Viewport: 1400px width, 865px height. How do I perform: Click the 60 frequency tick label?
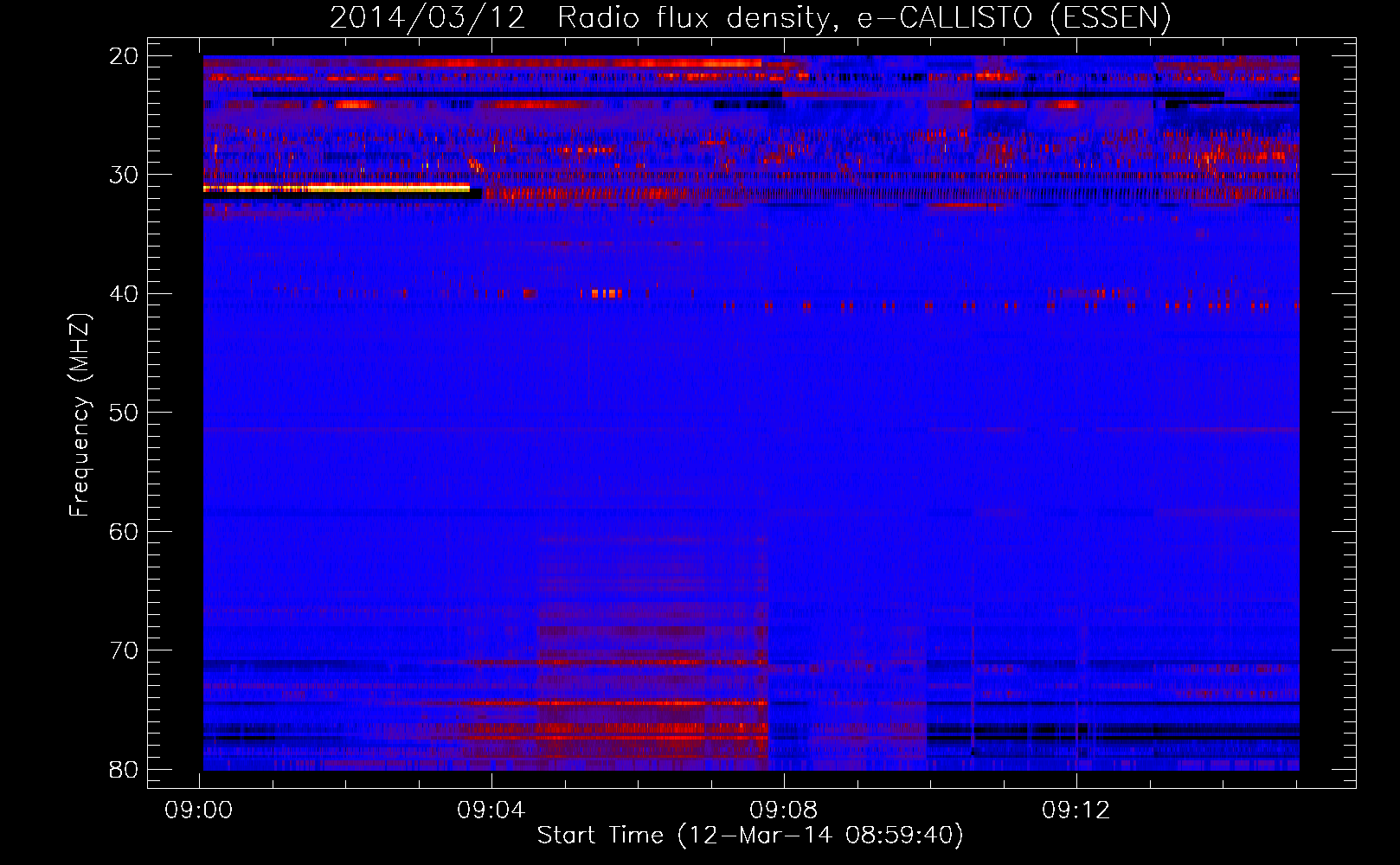click(x=125, y=532)
